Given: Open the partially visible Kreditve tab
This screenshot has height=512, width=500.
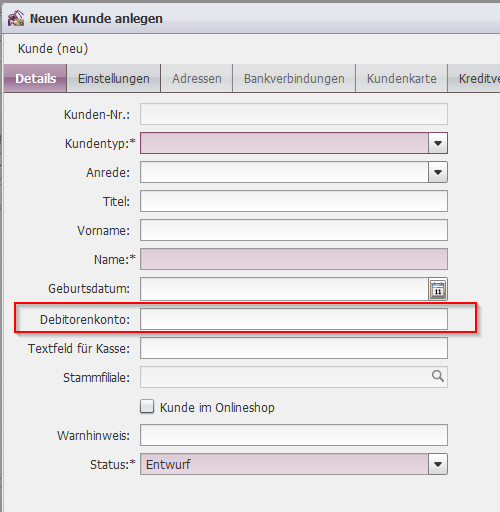Looking at the screenshot, I should tap(474, 79).
